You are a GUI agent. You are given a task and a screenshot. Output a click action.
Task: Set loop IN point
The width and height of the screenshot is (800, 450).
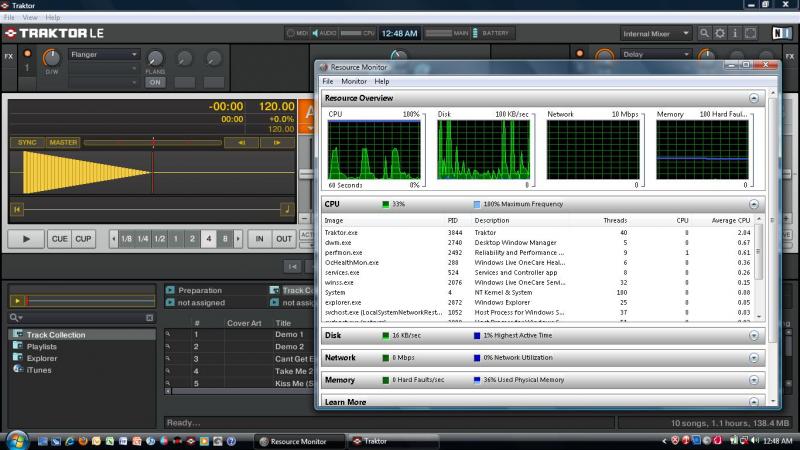click(260, 239)
